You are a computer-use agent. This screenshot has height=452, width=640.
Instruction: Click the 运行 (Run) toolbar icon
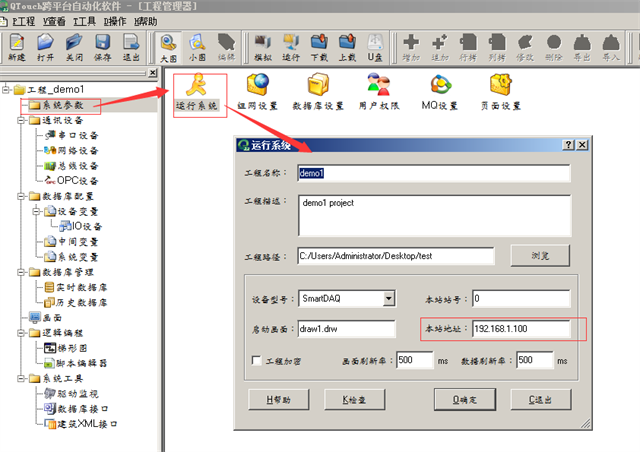291,46
